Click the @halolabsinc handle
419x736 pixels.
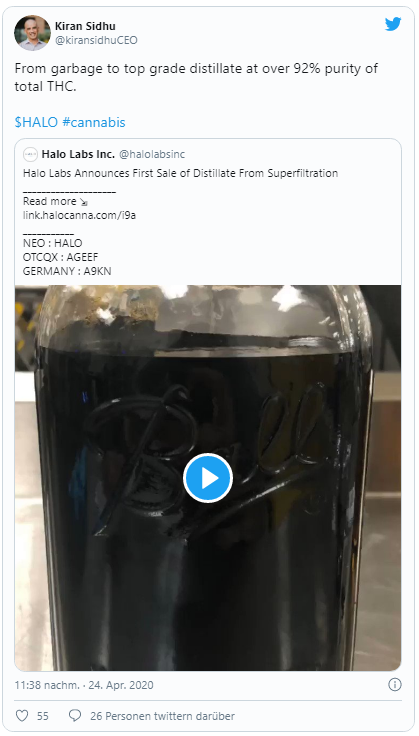(152, 154)
